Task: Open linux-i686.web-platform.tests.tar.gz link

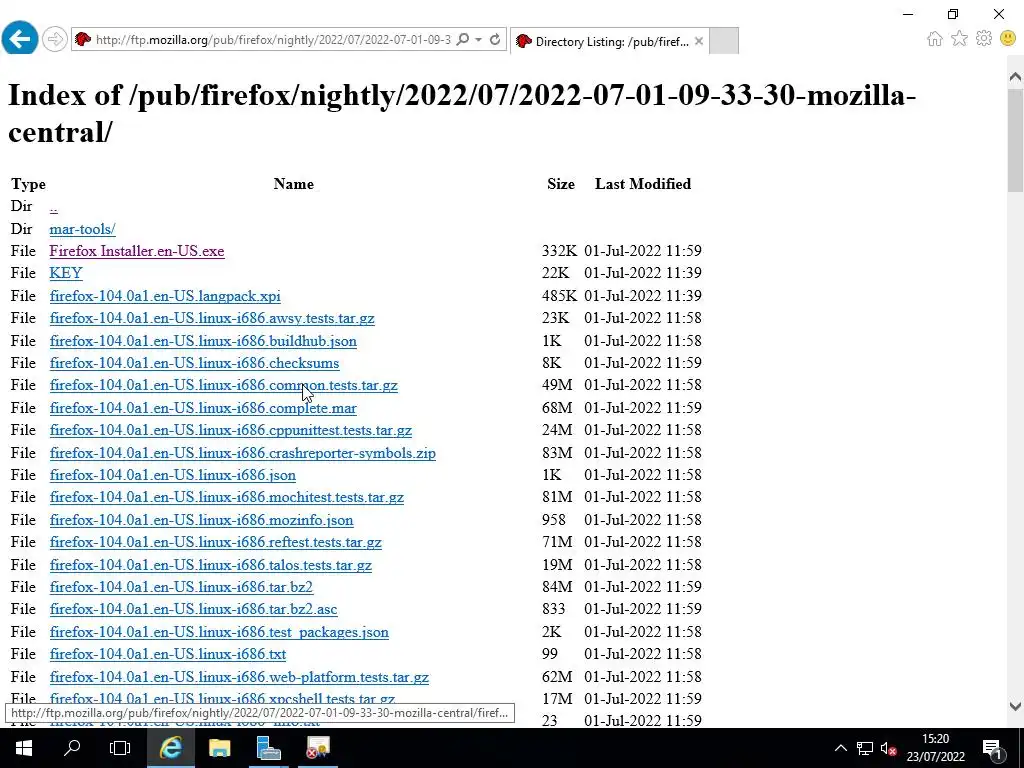Action: pyautogui.click(x=239, y=677)
